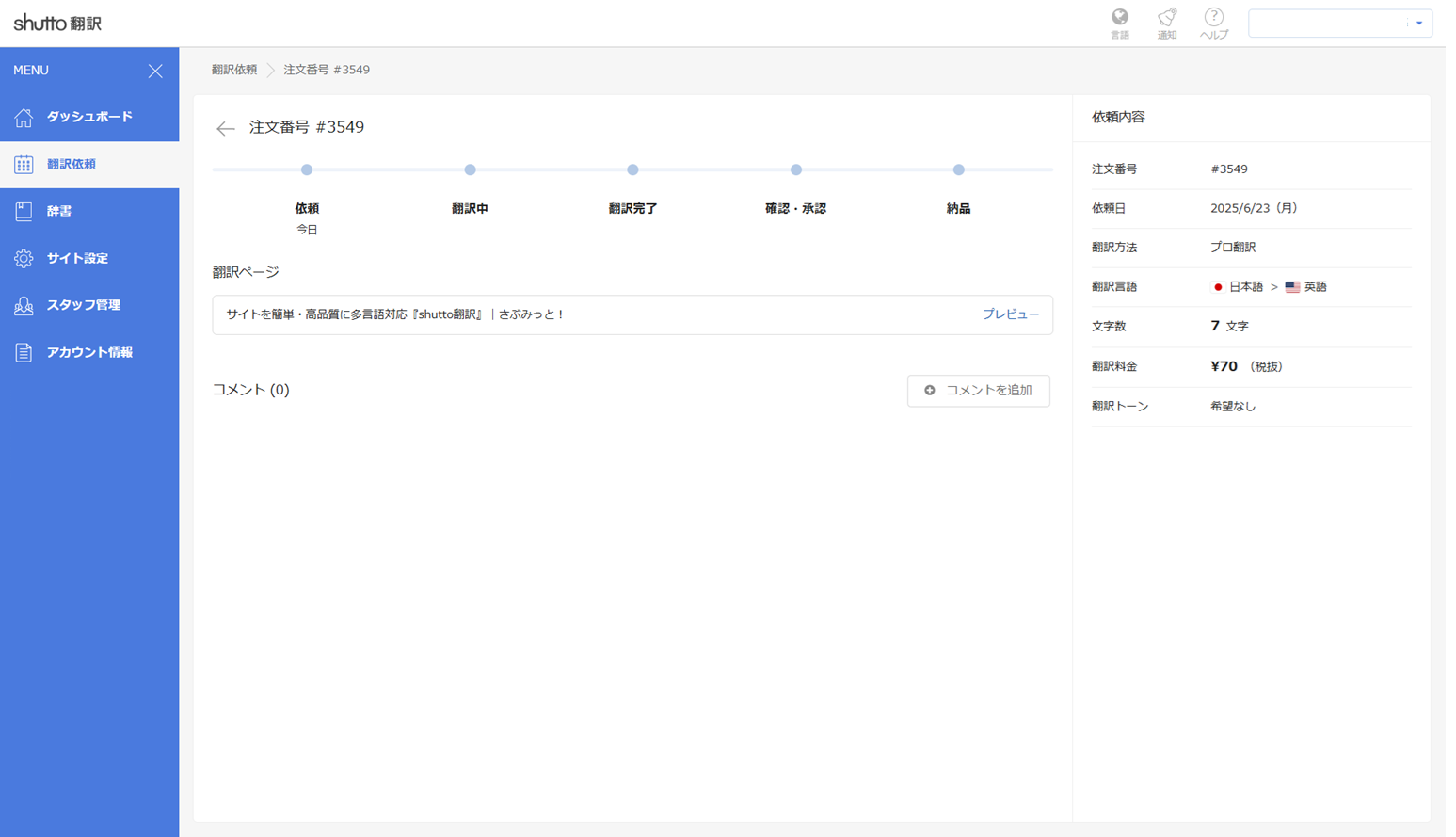Open the 言語 globe icon
1456x837 pixels.
click(x=1119, y=24)
